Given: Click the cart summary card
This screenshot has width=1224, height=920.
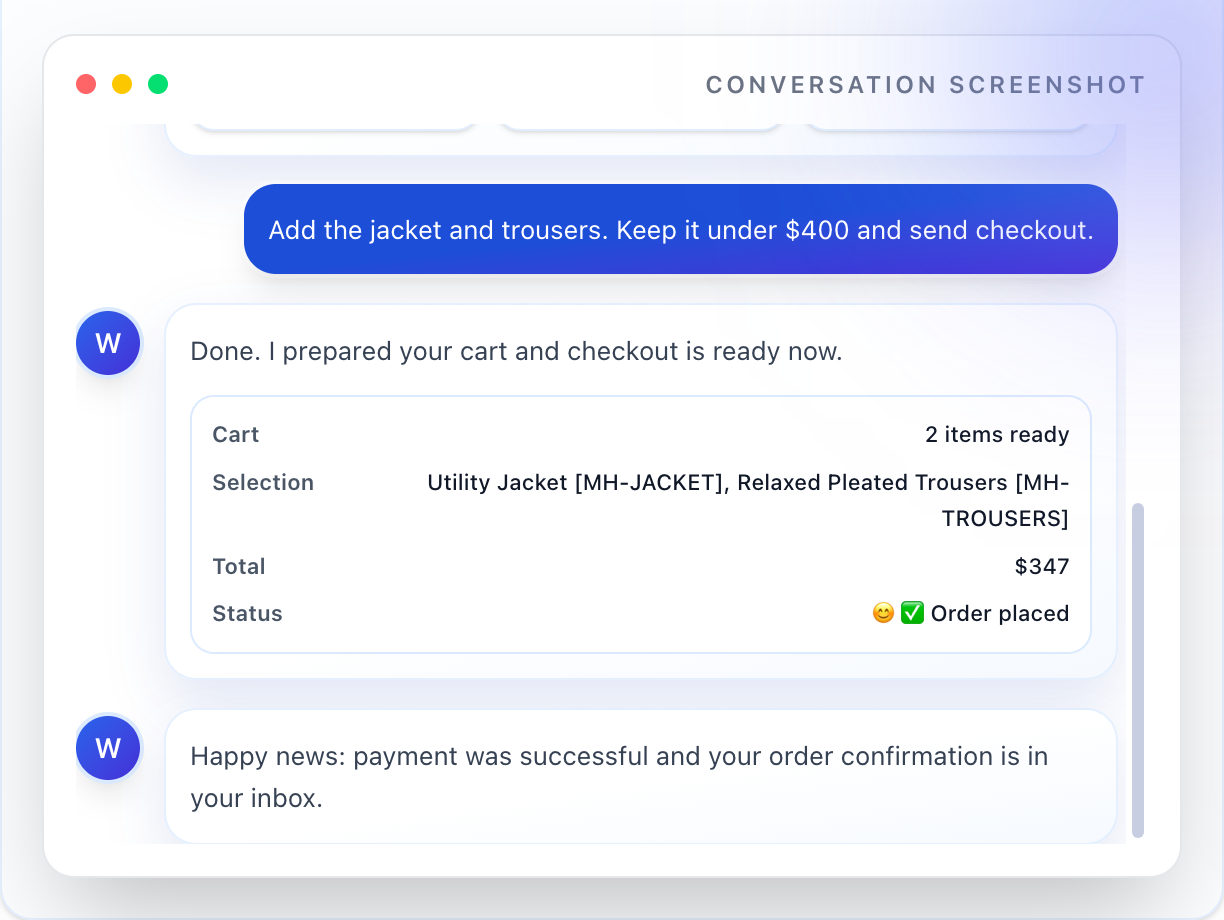Looking at the screenshot, I should pyautogui.click(x=641, y=524).
